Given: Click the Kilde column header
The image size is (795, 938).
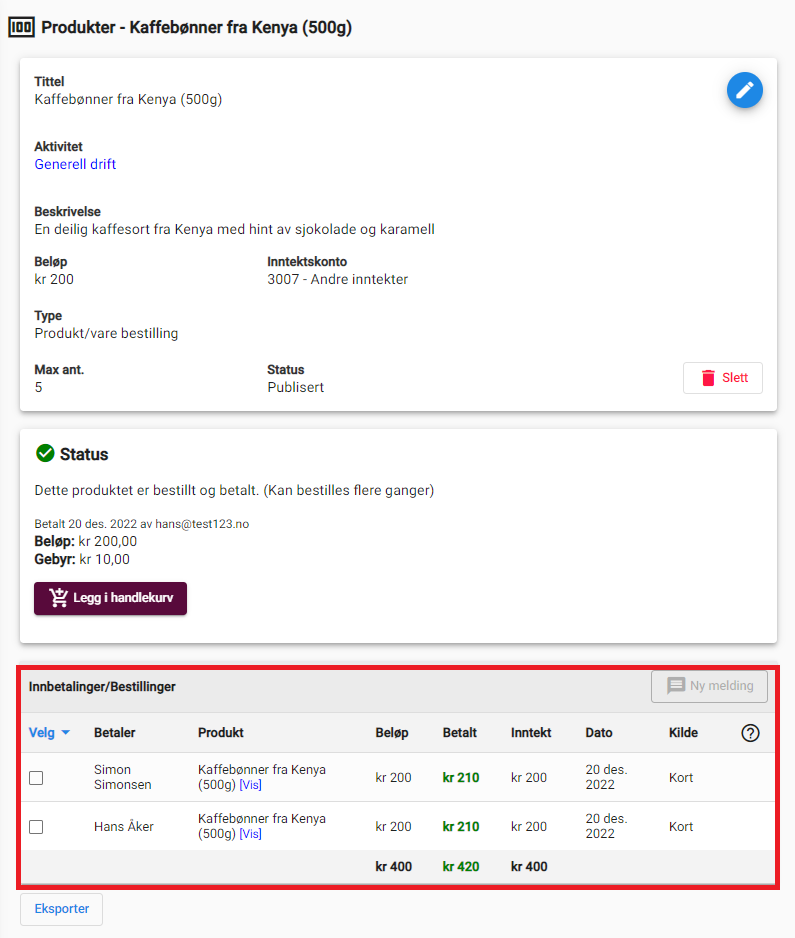Looking at the screenshot, I should pos(683,733).
